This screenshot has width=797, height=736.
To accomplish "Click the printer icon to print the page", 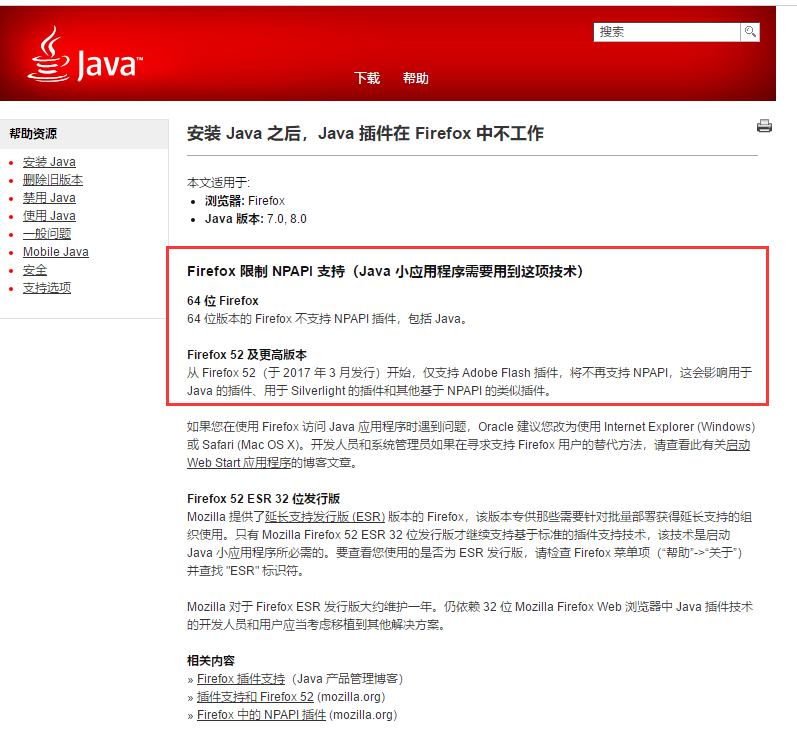I will click(764, 126).
